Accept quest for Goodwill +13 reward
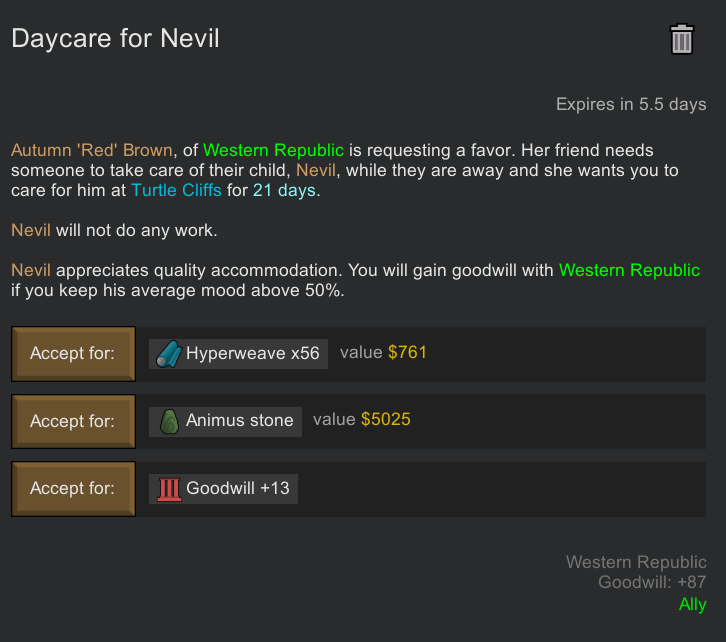 [73, 489]
